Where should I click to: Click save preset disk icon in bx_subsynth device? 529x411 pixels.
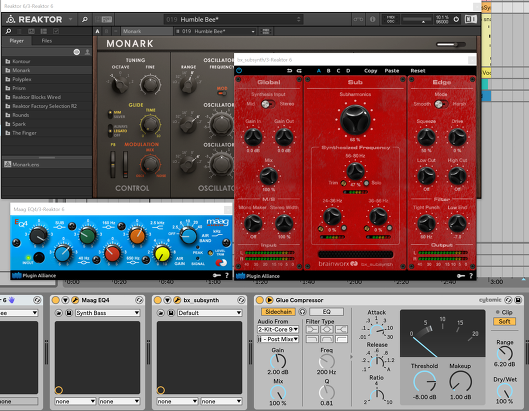coord(171,313)
